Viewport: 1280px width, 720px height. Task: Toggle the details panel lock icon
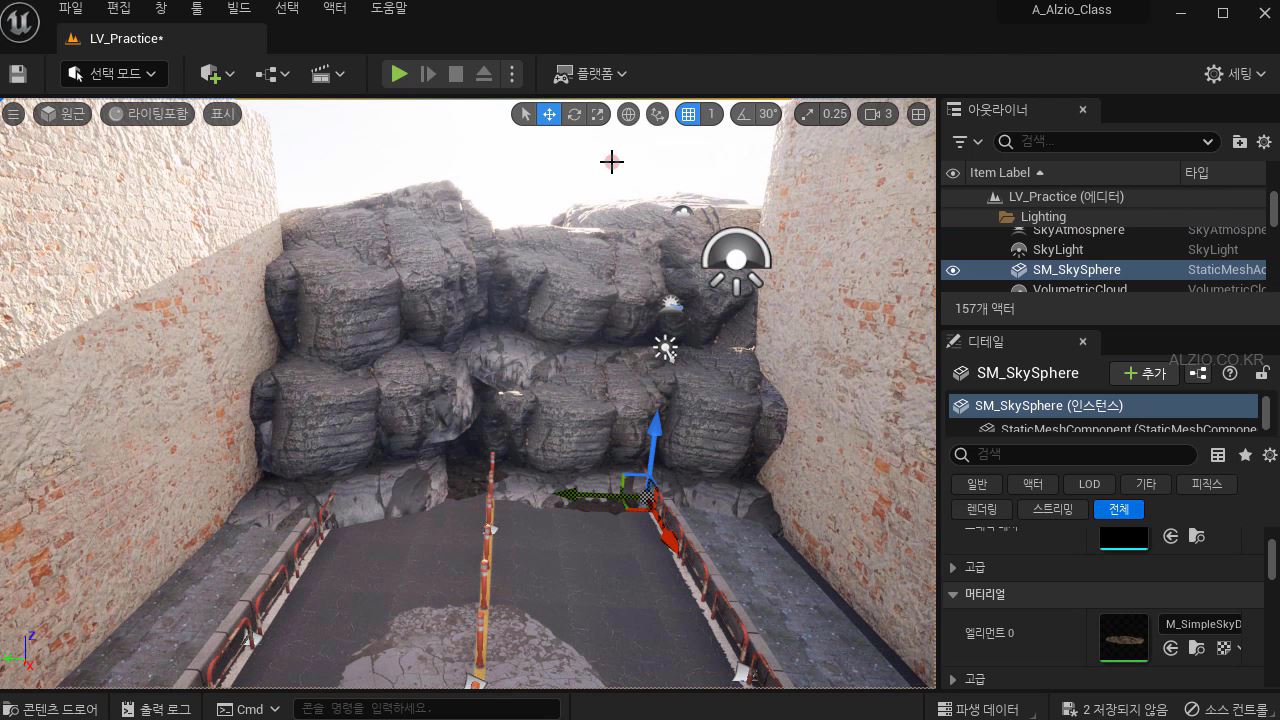[x=1262, y=373]
